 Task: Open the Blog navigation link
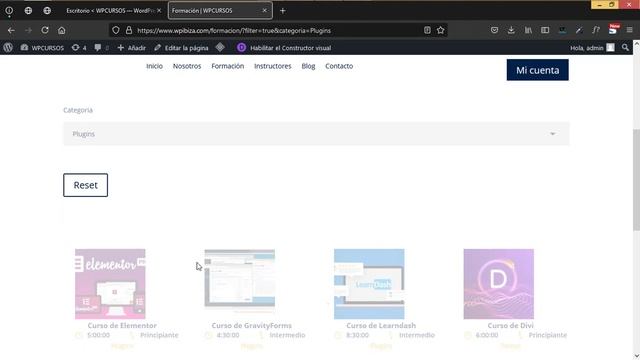[308, 66]
